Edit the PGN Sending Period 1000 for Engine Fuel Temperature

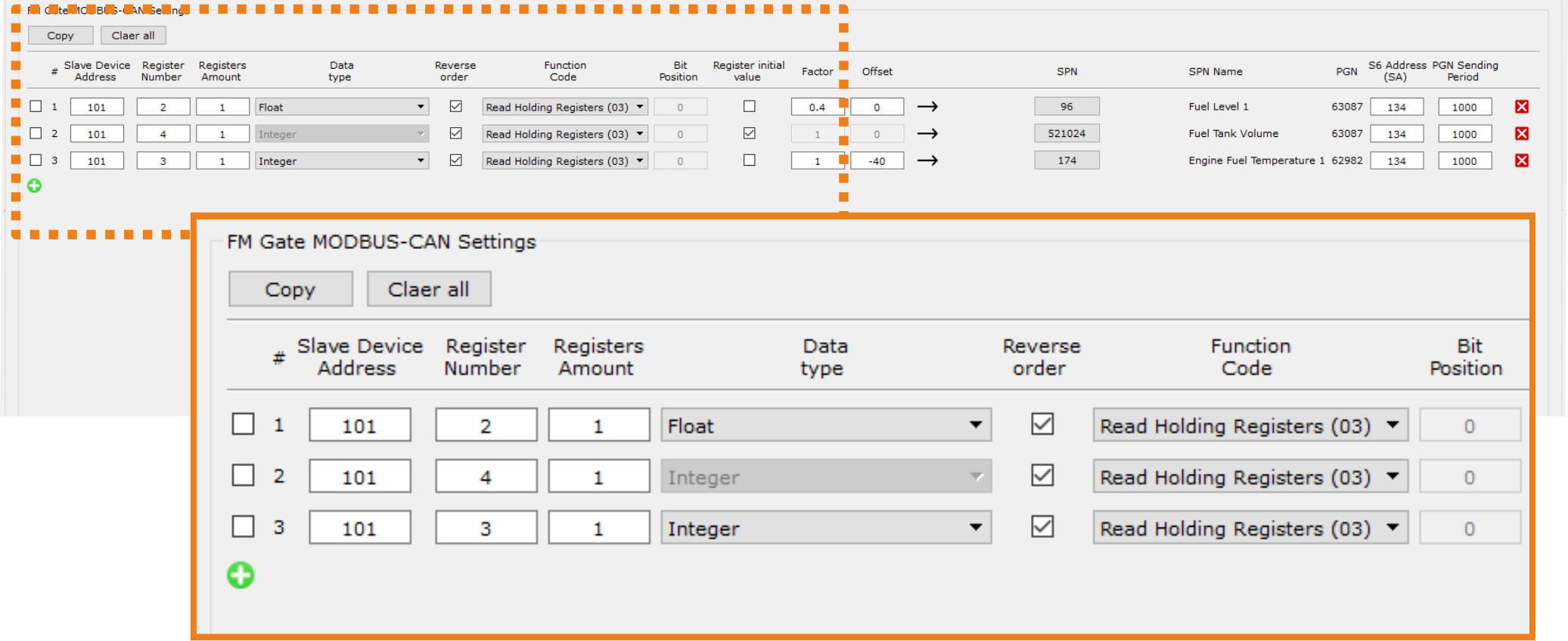coord(1464,160)
